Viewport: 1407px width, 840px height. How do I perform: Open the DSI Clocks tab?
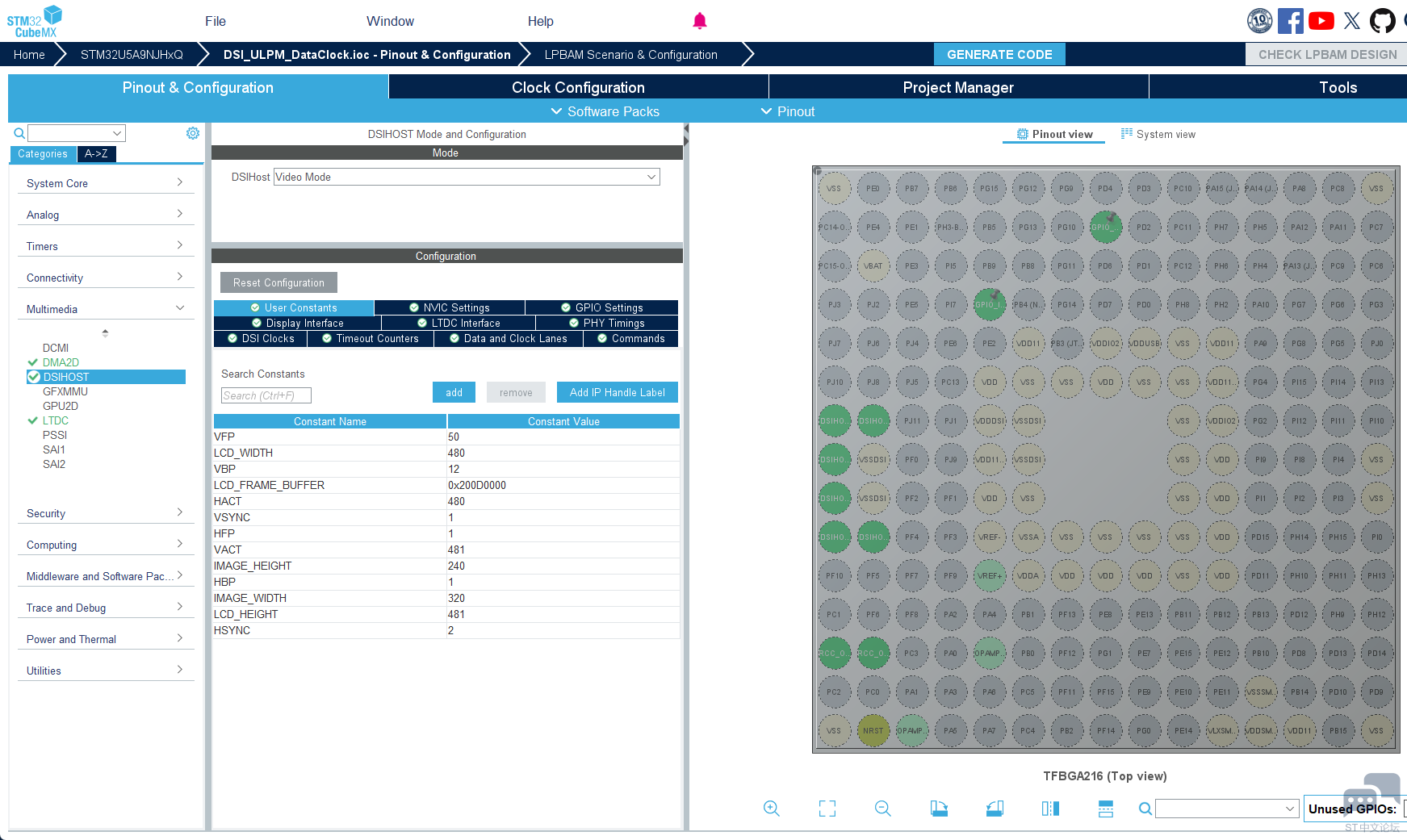(x=261, y=338)
